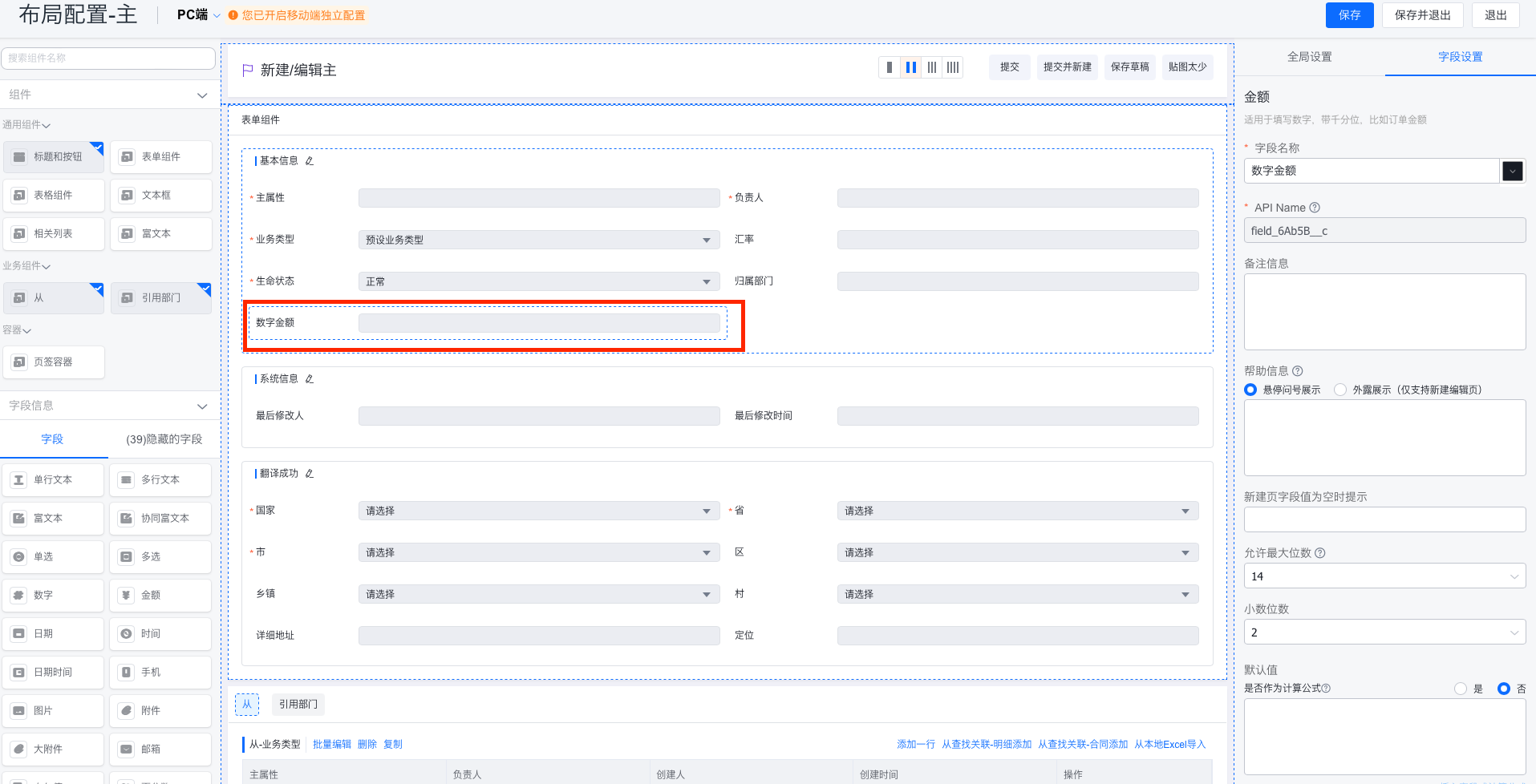
Task: Select 外露展示 radio option
Action: coord(1340,390)
